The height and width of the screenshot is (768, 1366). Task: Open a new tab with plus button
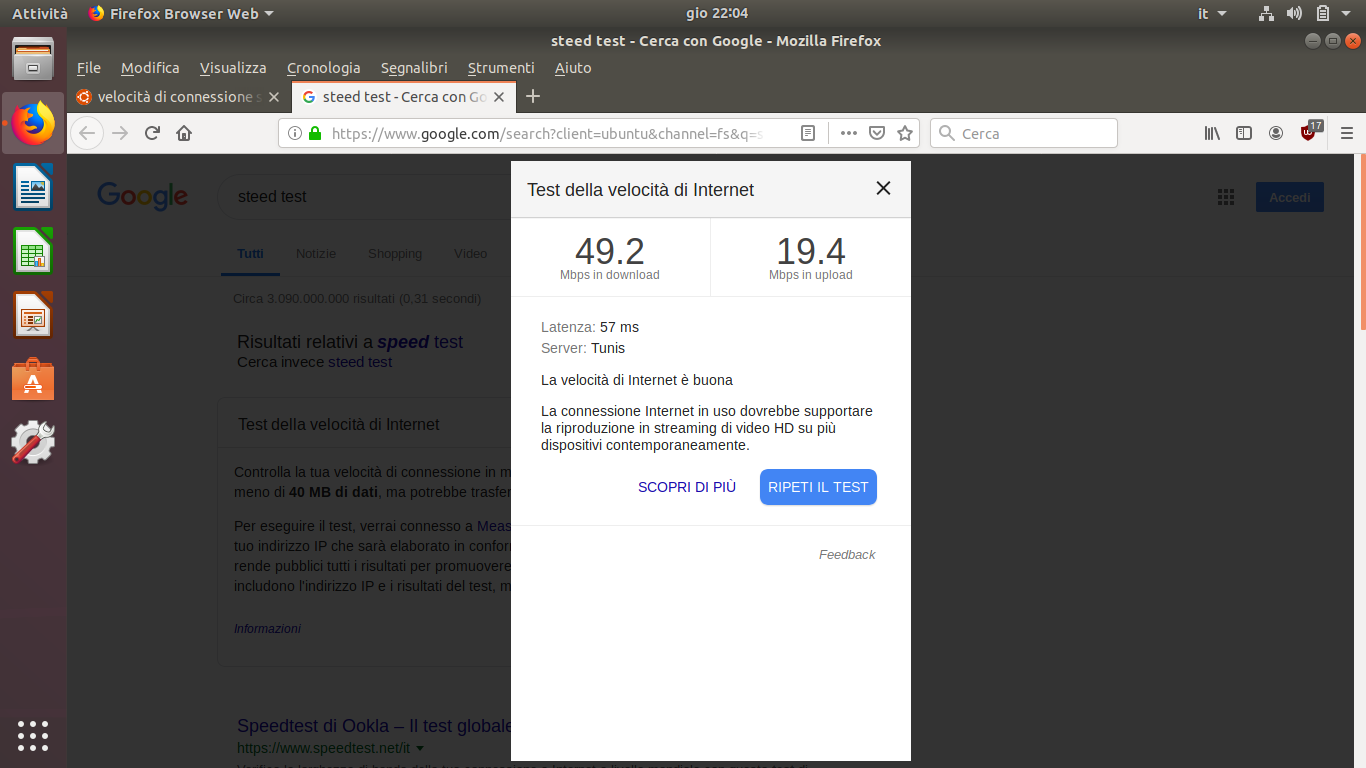point(533,96)
